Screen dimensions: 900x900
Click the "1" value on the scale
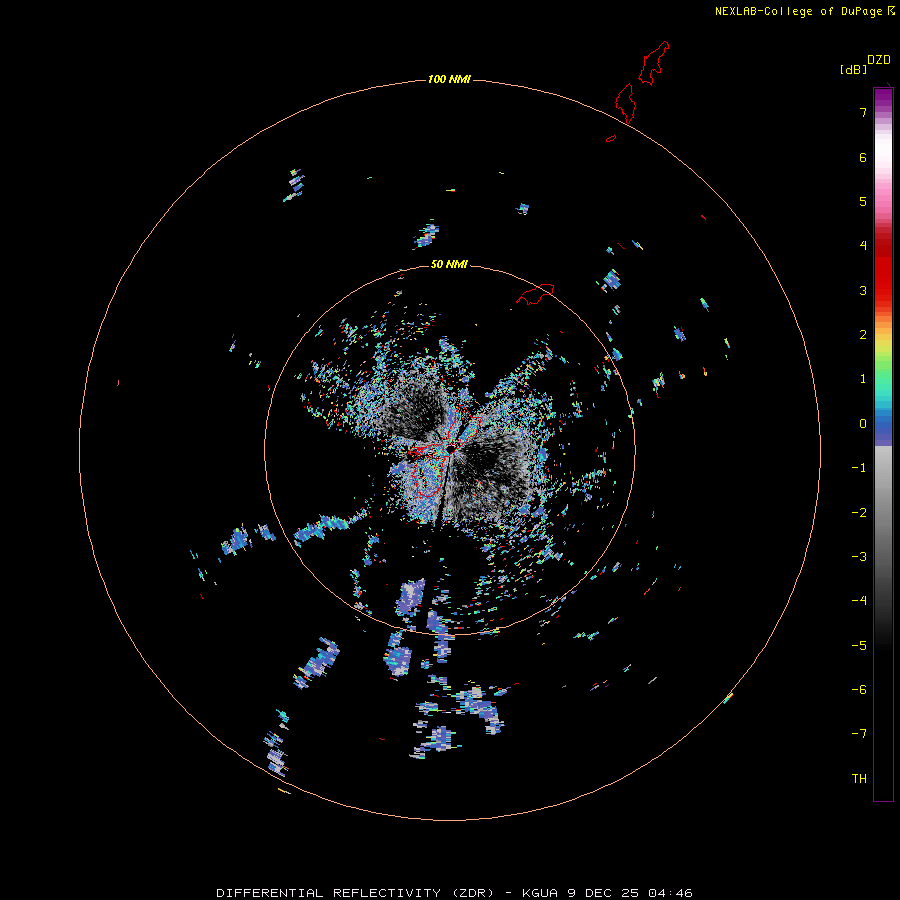click(863, 379)
